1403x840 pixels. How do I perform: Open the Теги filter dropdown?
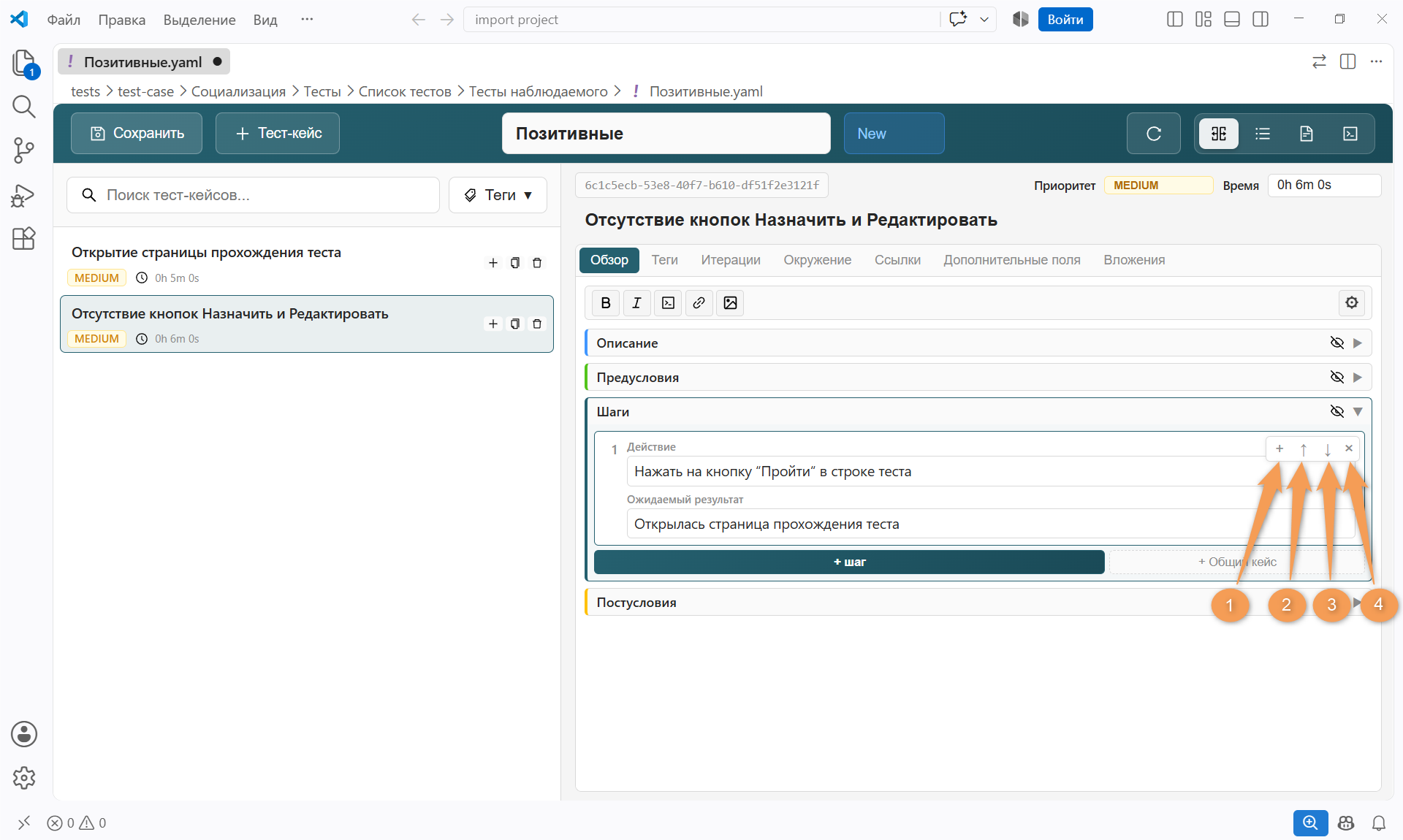pos(498,195)
